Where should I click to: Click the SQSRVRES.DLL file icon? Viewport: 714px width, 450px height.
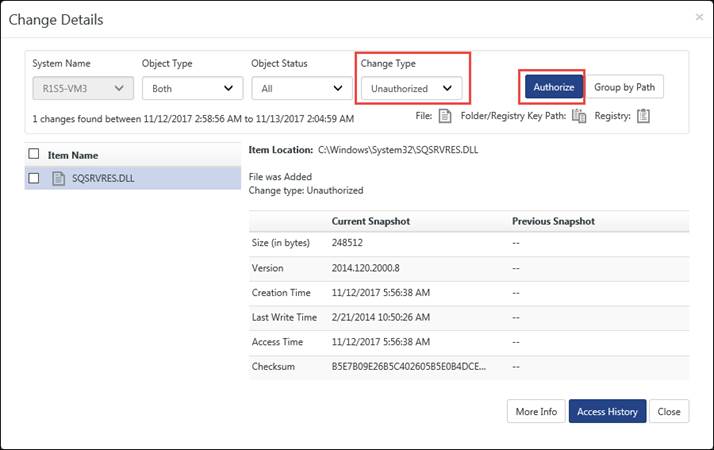click(58, 179)
